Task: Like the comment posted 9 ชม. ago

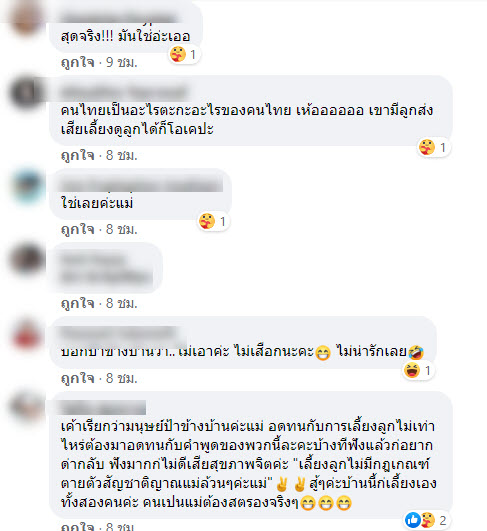Action: coord(78,62)
